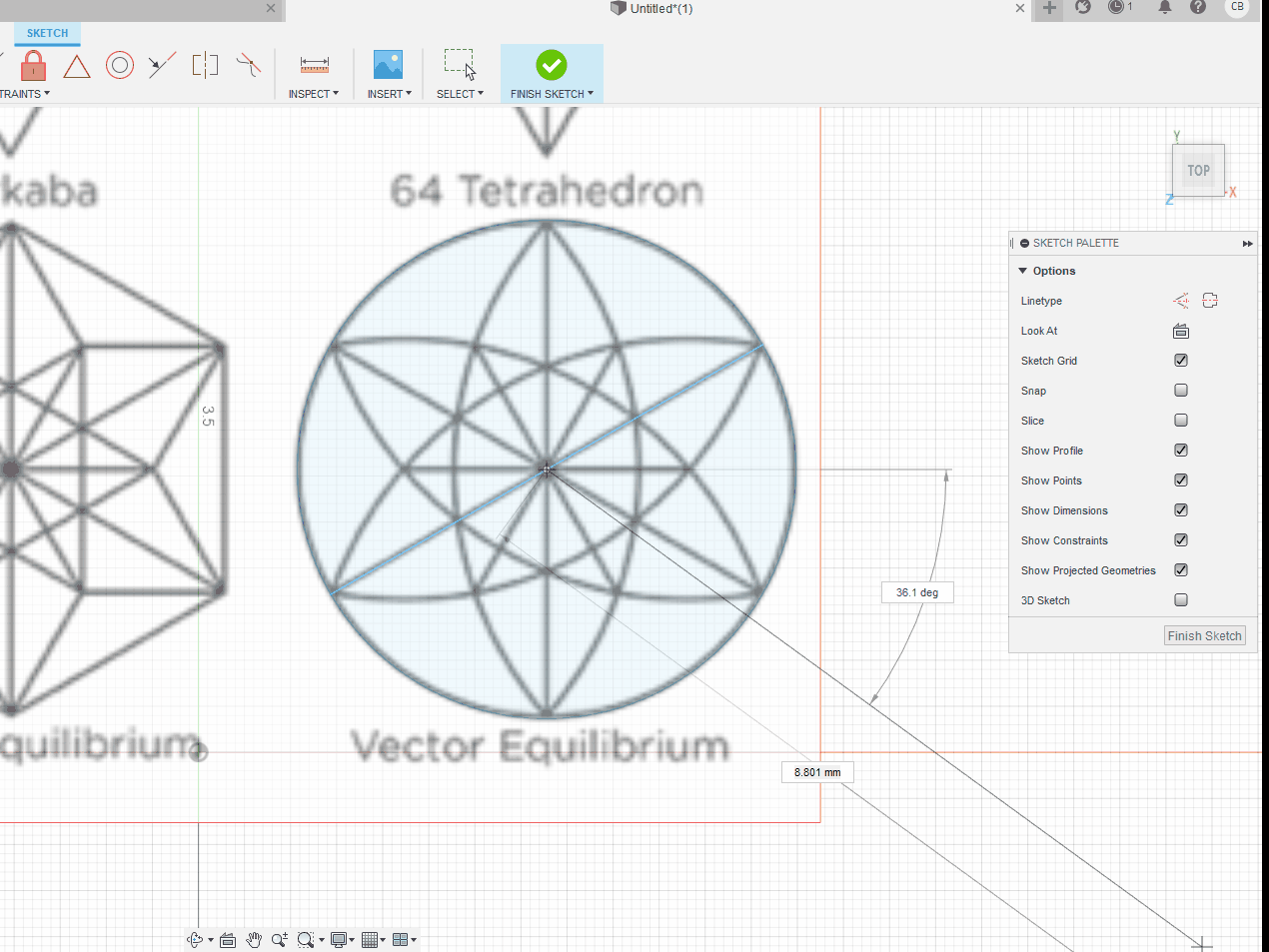The width and height of the screenshot is (1269, 952).
Task: Enable Snap in the Sketch Palette
Action: tap(1180, 390)
